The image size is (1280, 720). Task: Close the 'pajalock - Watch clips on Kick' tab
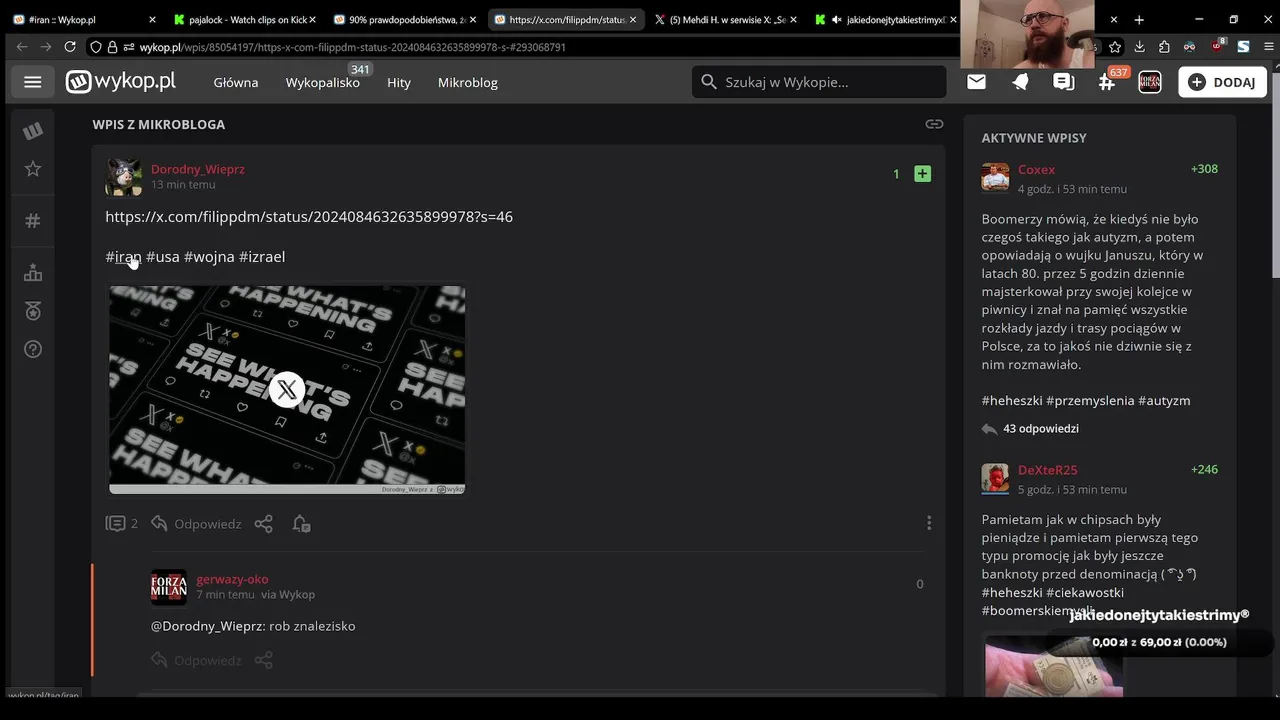point(312,19)
